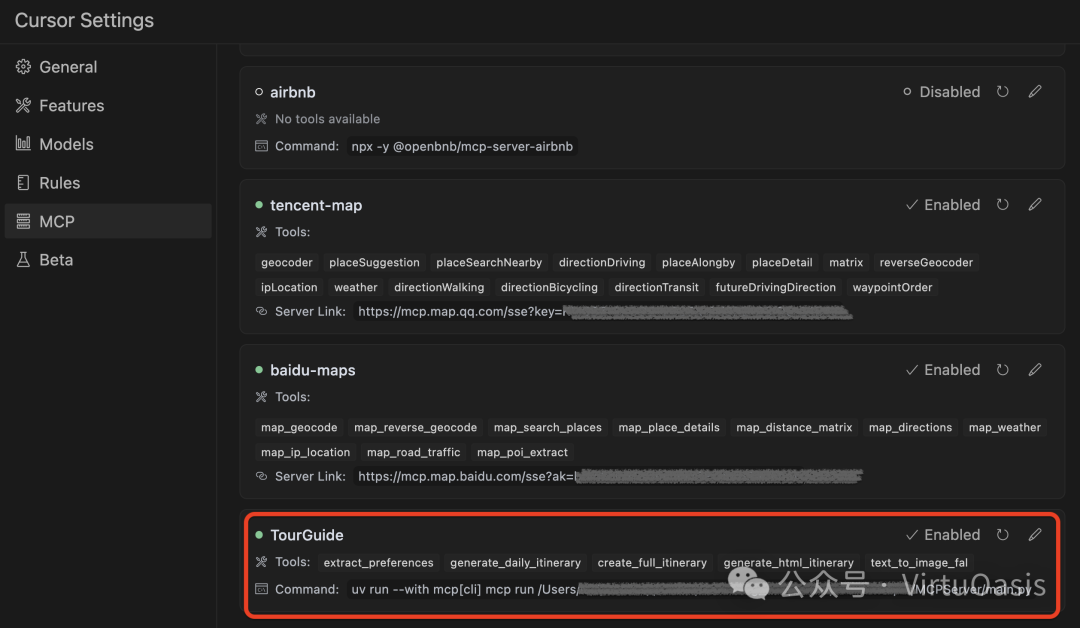Click the reverseGeocoder tool tag

point(926,262)
